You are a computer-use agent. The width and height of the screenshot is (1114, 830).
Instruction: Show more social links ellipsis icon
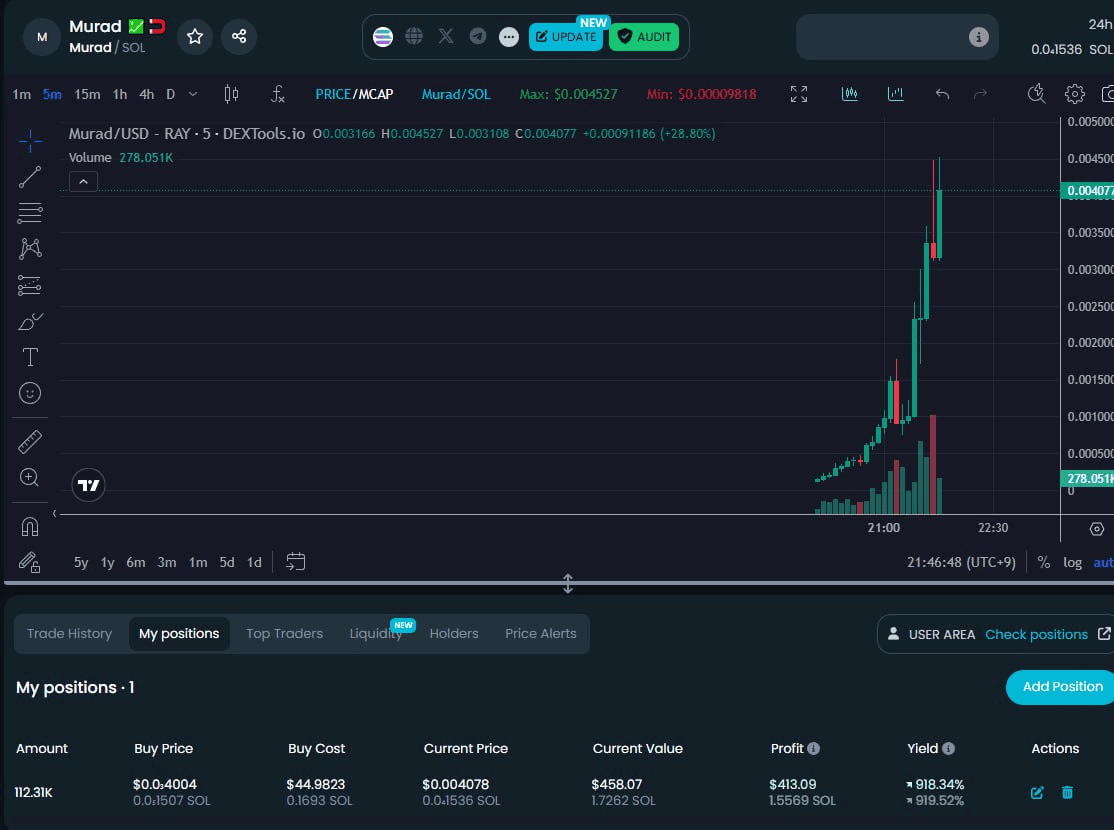tap(509, 37)
